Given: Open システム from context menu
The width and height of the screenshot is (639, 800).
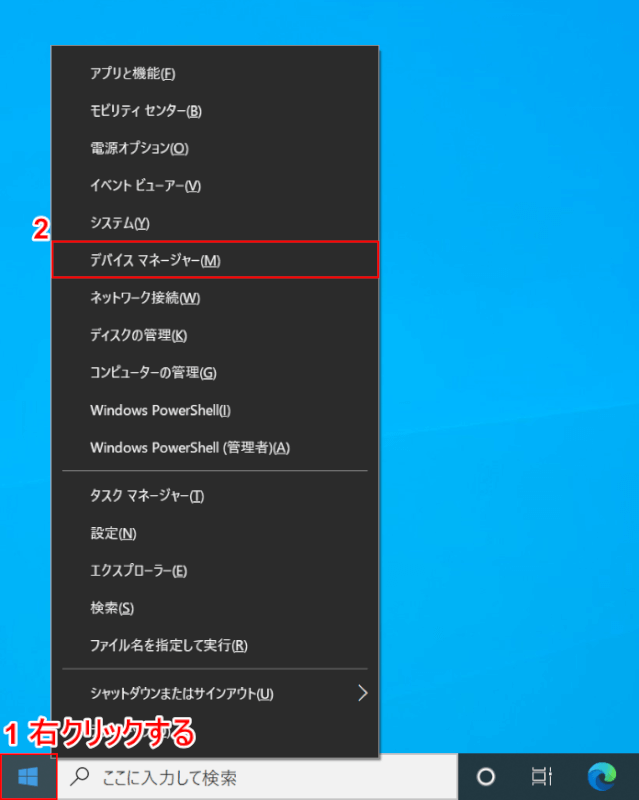Looking at the screenshot, I should pos(119,223).
